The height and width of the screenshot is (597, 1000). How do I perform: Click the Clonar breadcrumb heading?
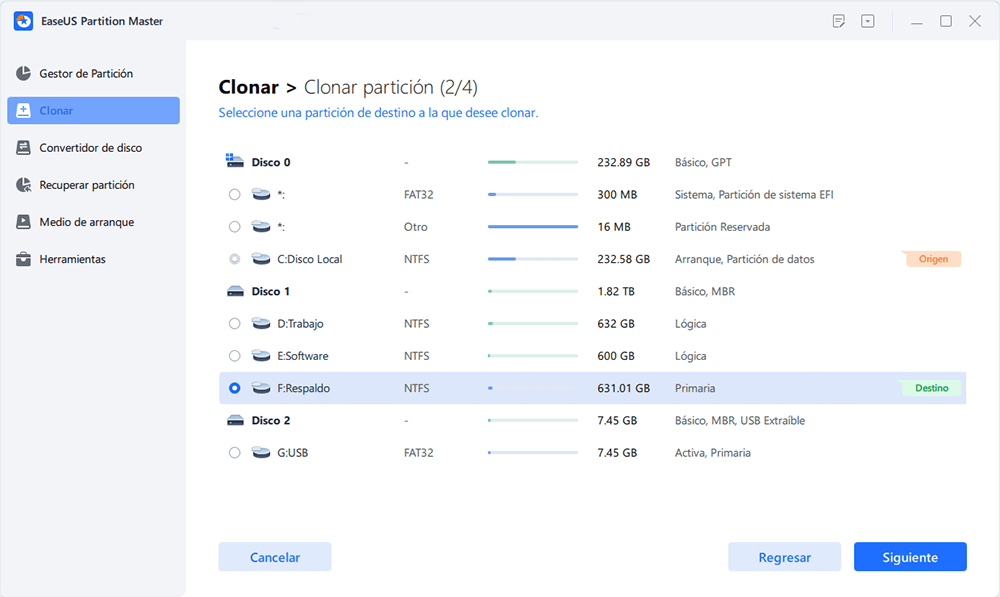point(249,87)
